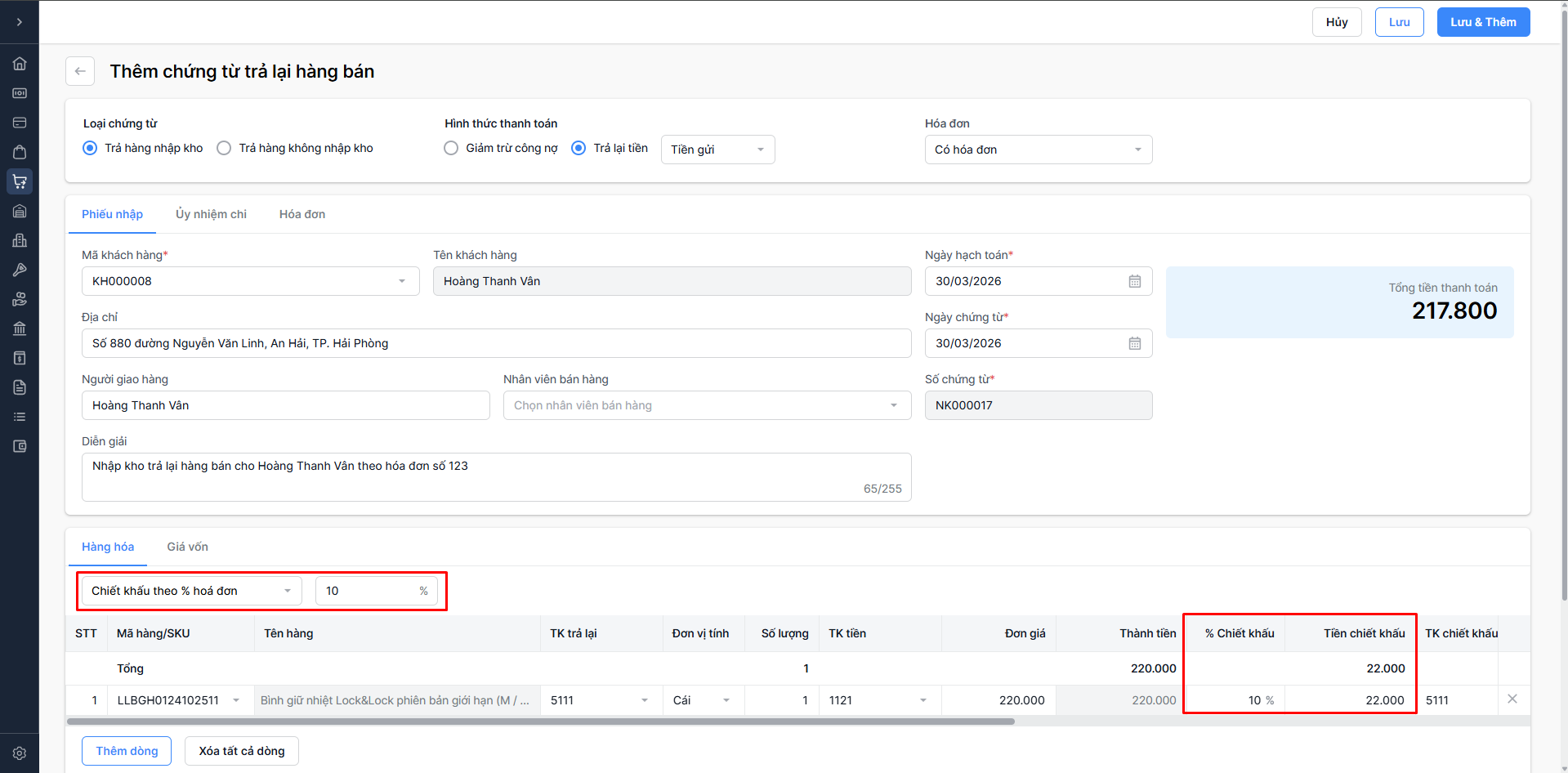1568x773 pixels.
Task: Click the Thêm dòng button
Action: tap(127, 751)
